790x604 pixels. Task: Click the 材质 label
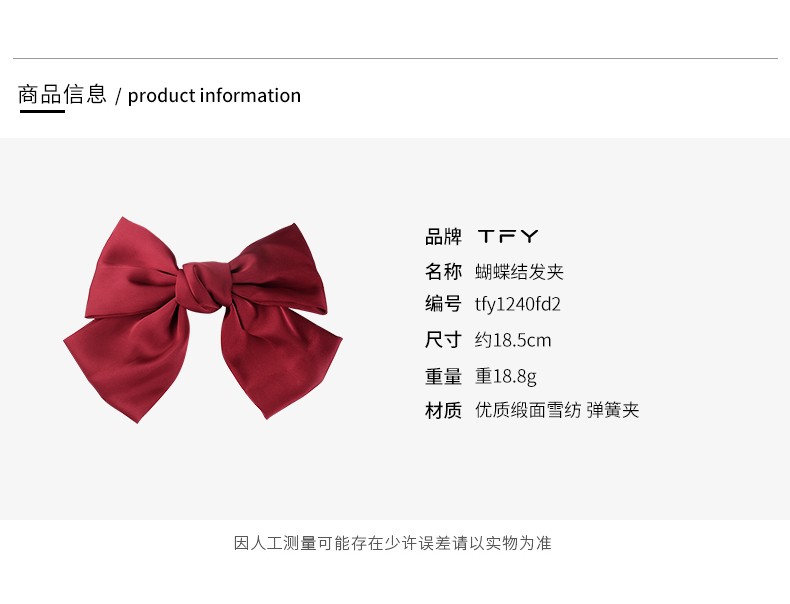443,411
